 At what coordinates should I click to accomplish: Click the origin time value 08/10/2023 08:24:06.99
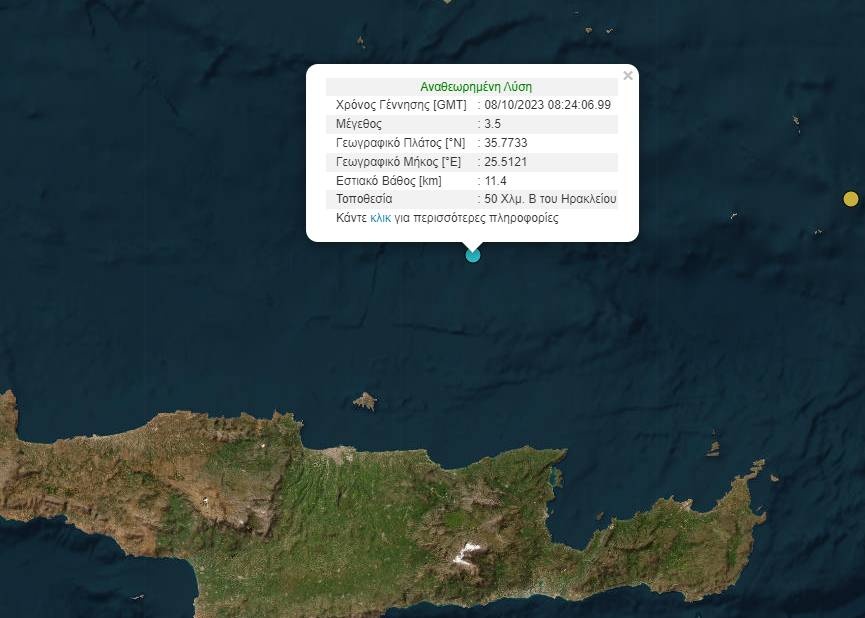(x=547, y=105)
